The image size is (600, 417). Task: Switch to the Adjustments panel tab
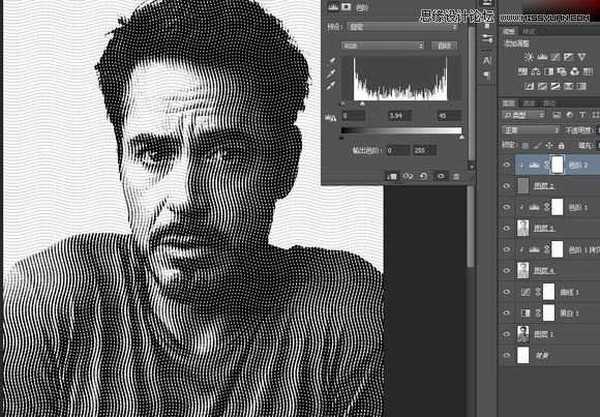(509, 32)
